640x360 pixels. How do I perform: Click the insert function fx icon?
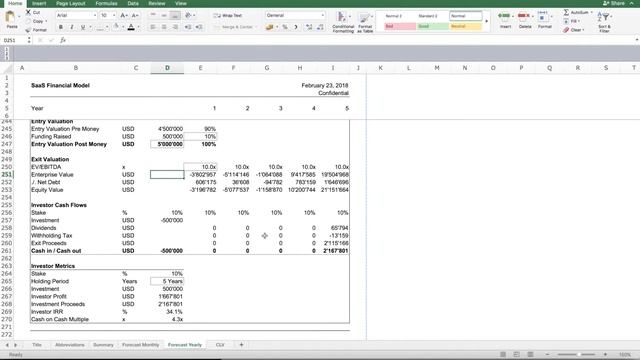[63, 40]
